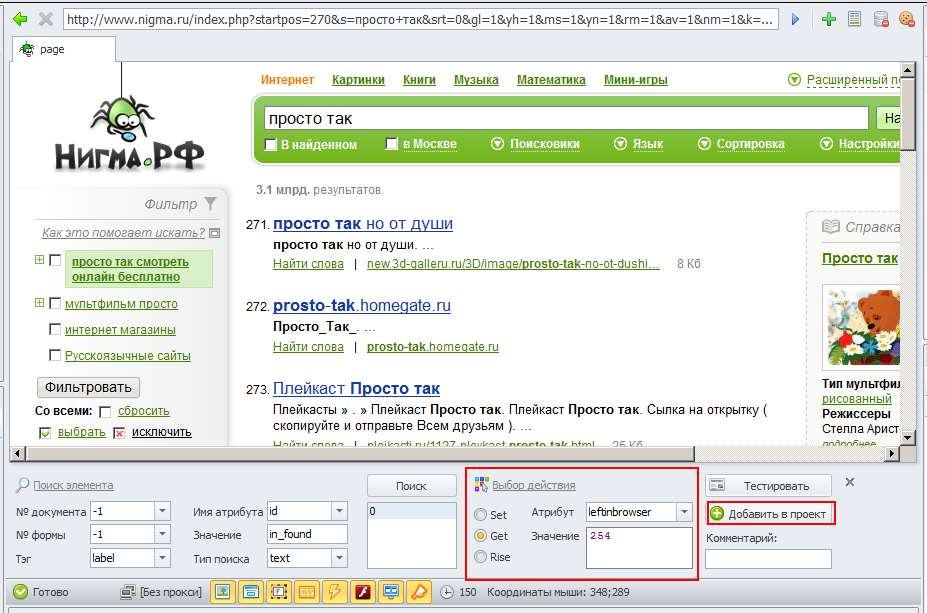Open result 'Плейкаст Просто так'

pyautogui.click(x=356, y=389)
